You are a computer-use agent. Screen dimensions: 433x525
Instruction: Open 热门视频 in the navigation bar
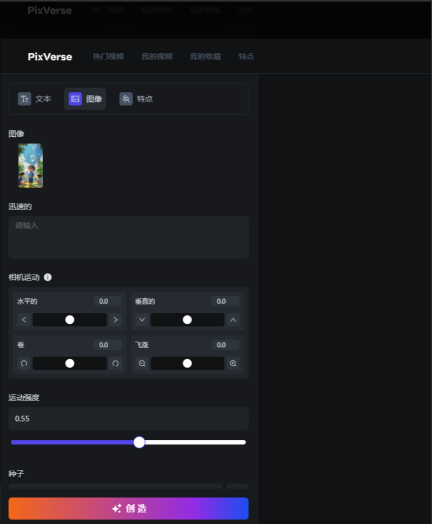(x=108, y=57)
